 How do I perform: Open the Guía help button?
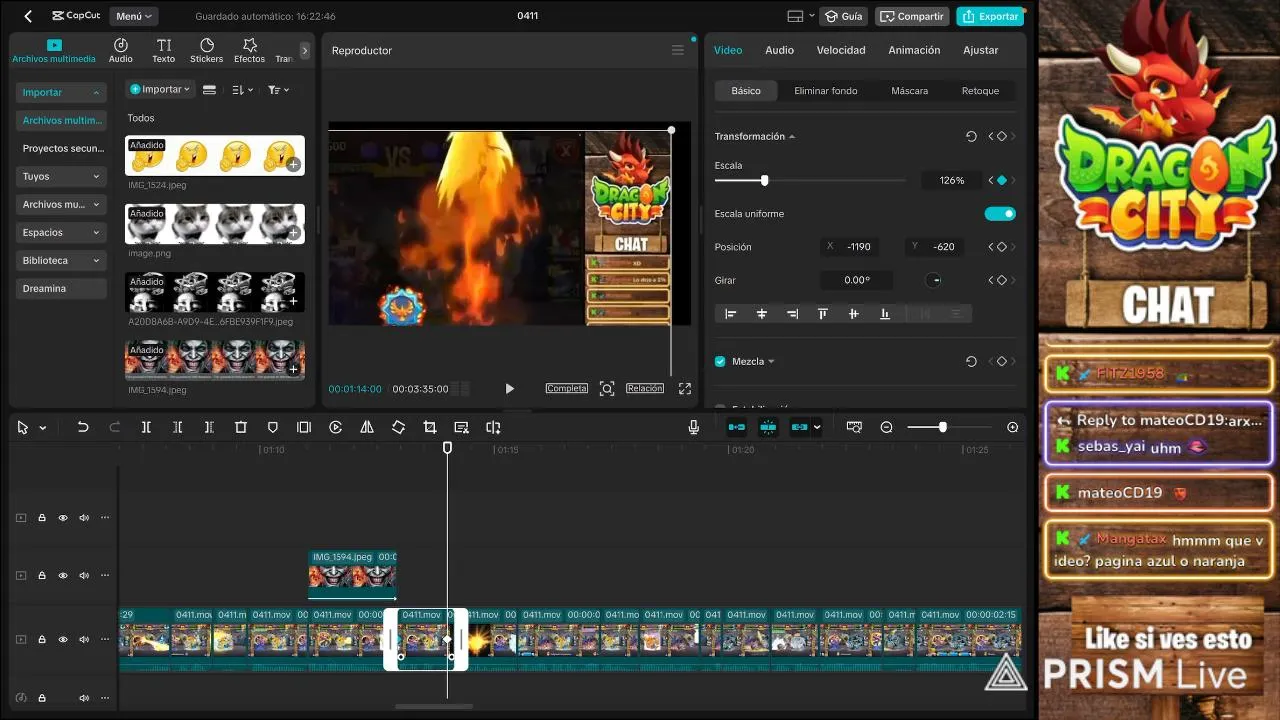(843, 16)
